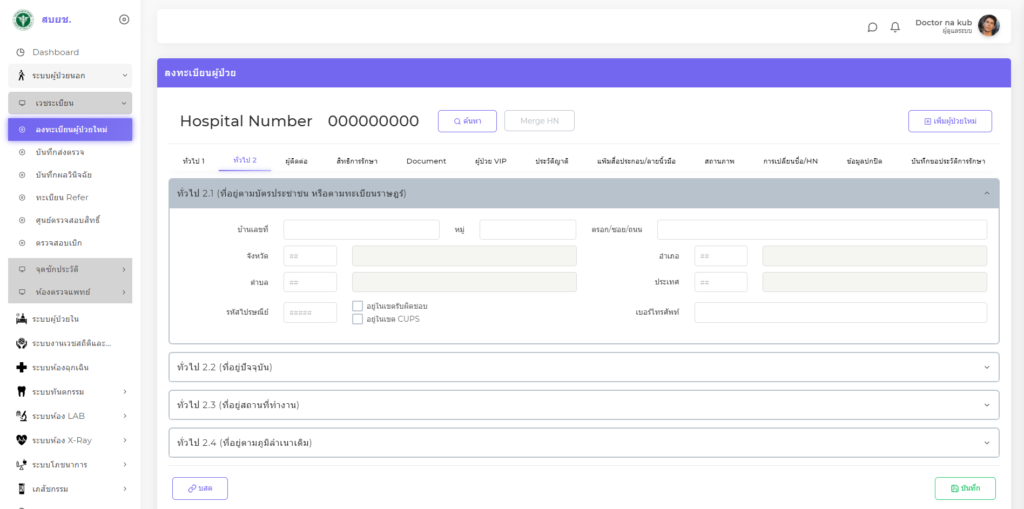Click the เบอร์โทรศัพท์ phone number input field
Viewport: 1024px width, 509px height.
click(x=840, y=313)
